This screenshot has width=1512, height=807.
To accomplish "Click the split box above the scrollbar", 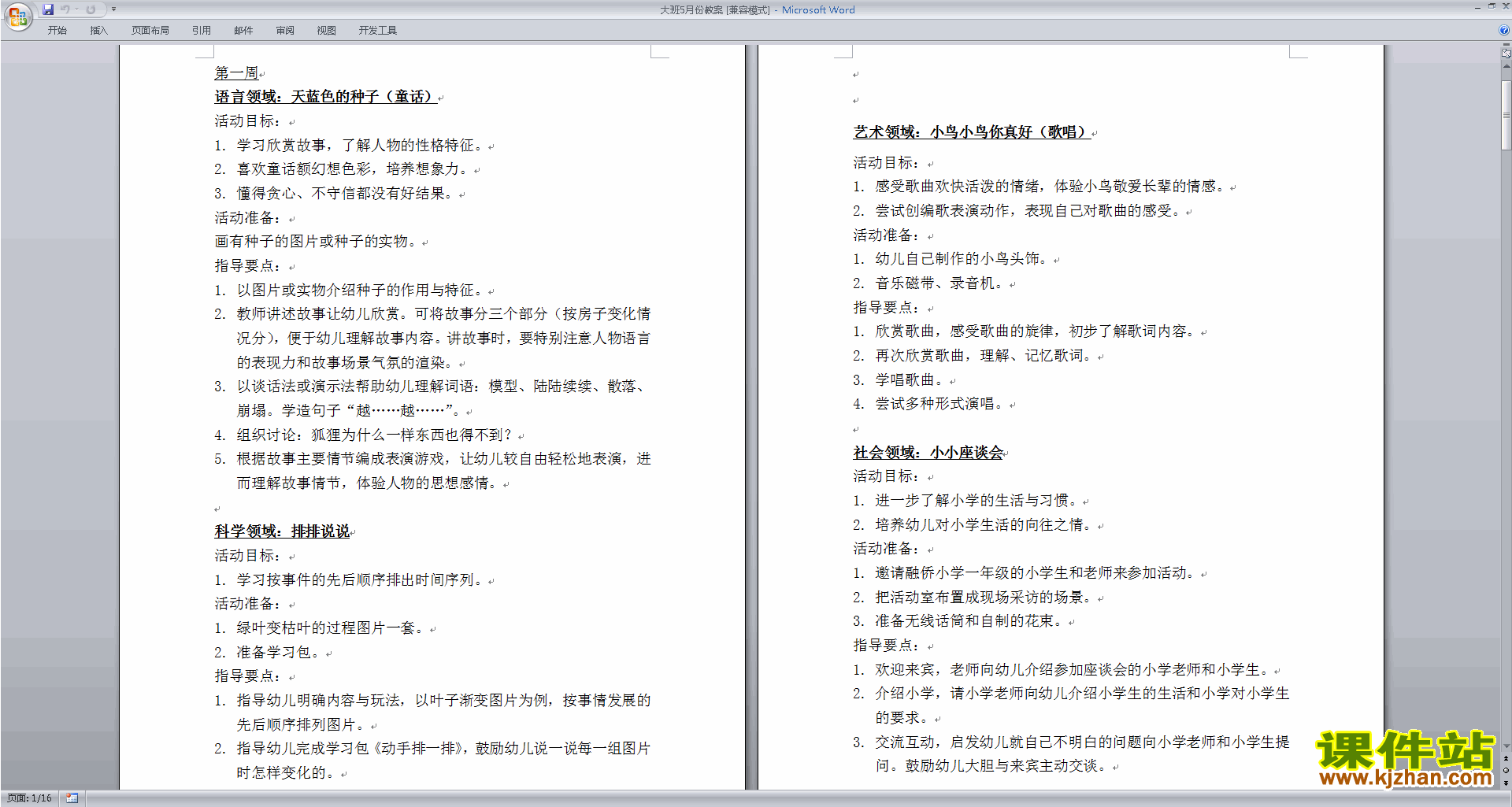I will pos(1506,46).
